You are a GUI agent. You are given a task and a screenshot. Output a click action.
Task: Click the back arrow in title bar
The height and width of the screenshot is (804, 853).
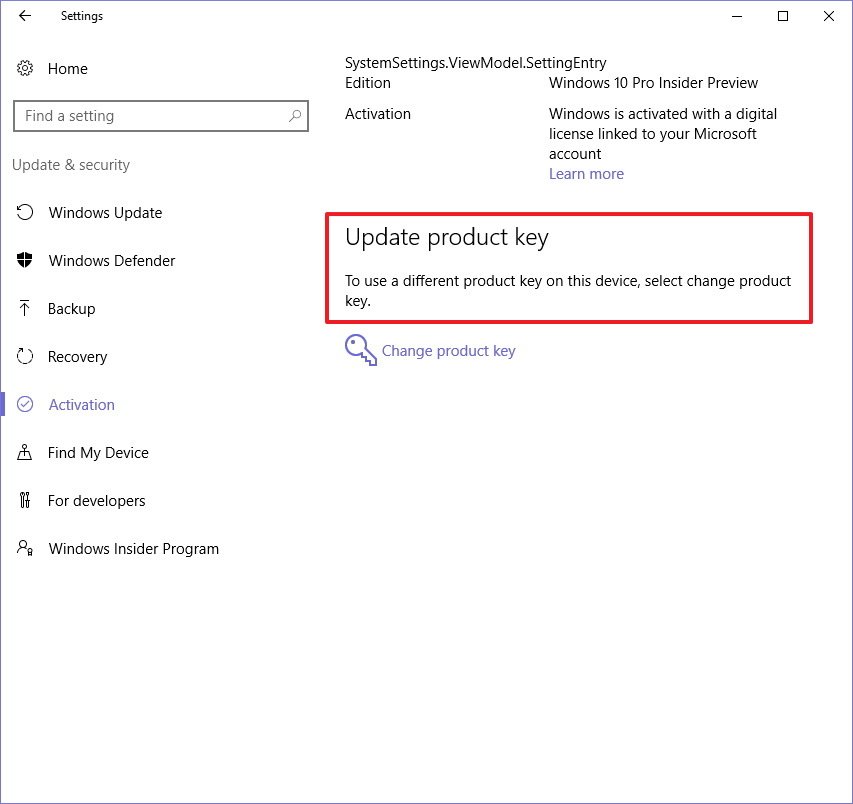[x=25, y=16]
